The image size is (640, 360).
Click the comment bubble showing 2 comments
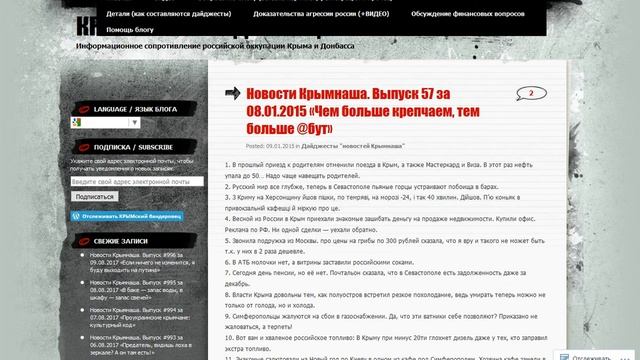click(531, 93)
